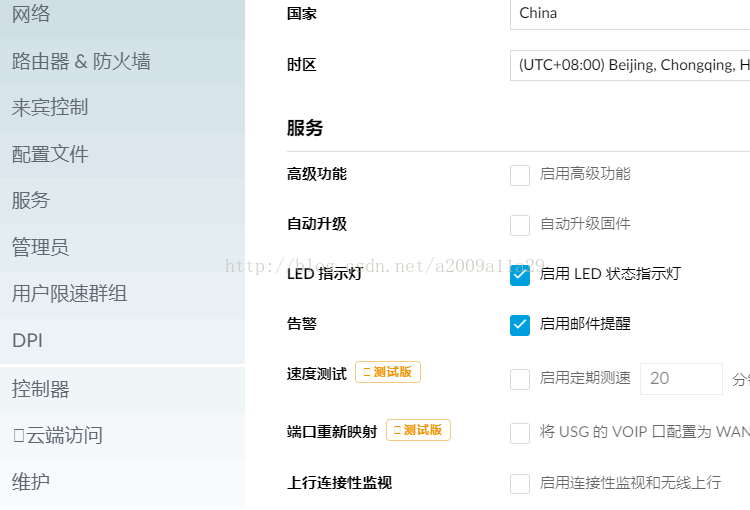Uncheck 启用 LED 状态指示灯
The width and height of the screenshot is (750, 510).
[520, 275]
